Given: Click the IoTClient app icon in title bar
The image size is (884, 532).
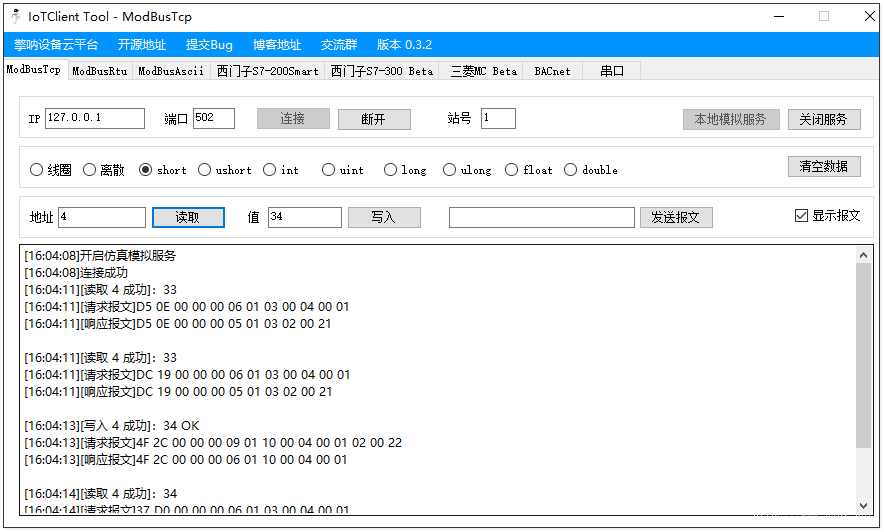Looking at the screenshot, I should pos(16,16).
